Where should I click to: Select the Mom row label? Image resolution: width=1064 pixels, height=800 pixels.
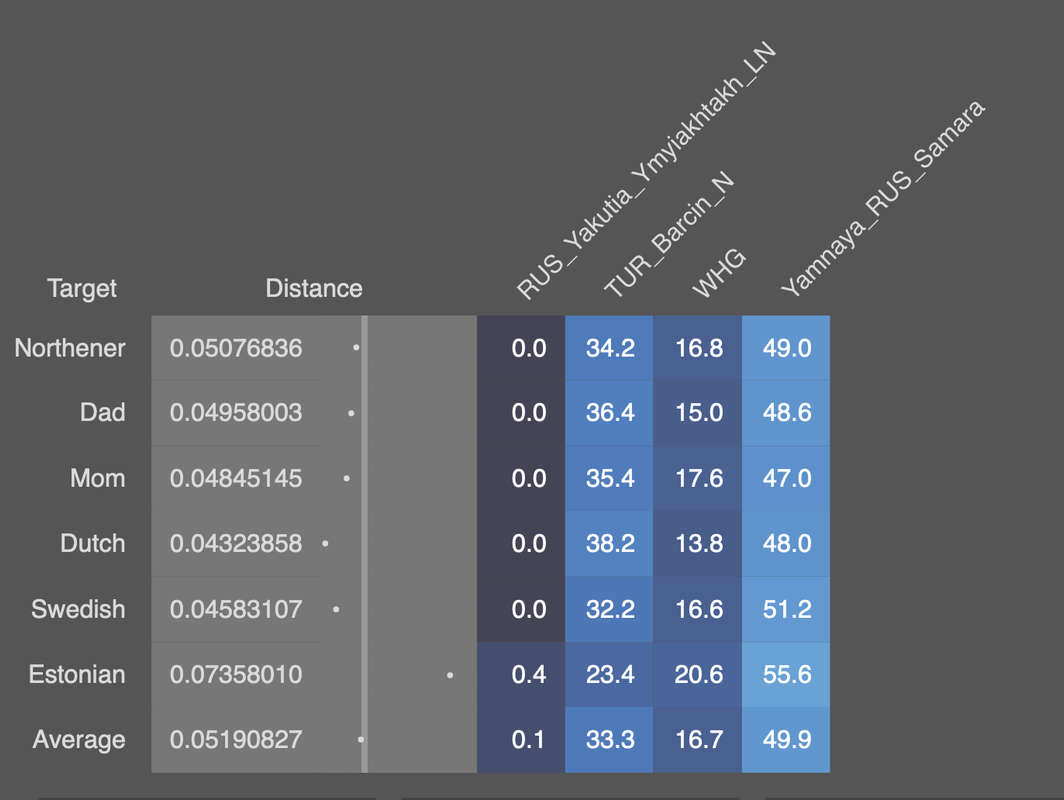tap(98, 478)
